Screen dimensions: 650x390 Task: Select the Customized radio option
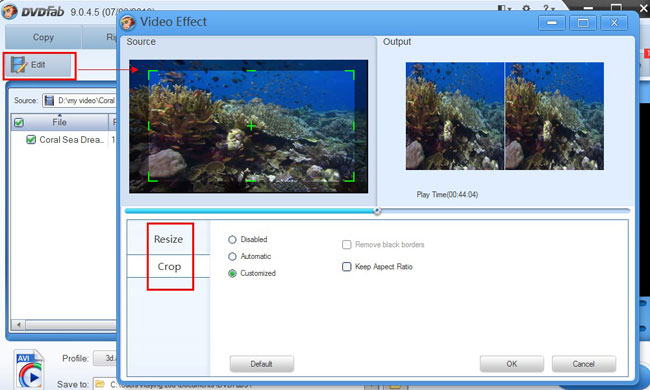pyautogui.click(x=232, y=274)
